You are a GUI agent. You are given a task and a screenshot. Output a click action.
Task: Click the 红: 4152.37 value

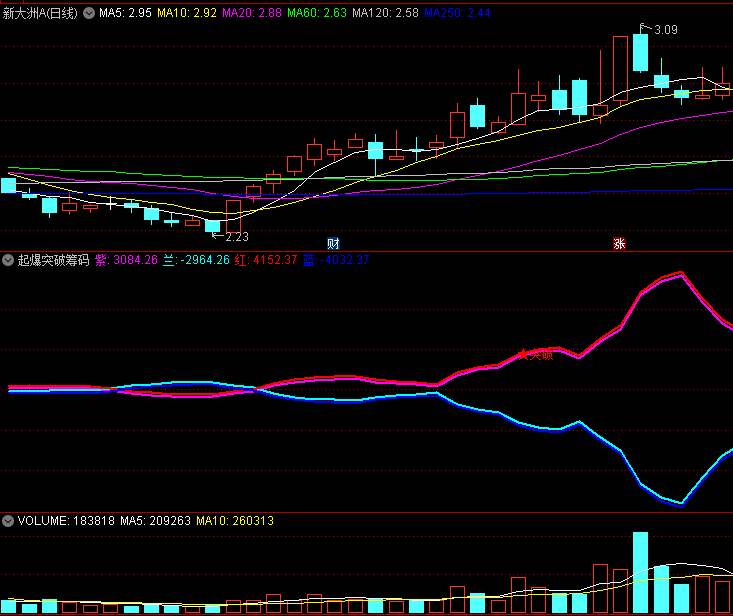(266, 260)
